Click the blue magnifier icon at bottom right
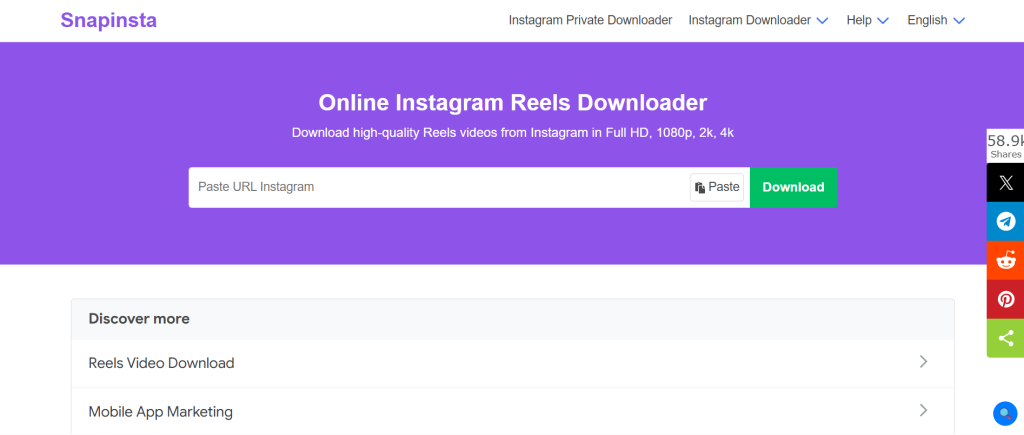The image size is (1024, 435). pos(1005,413)
